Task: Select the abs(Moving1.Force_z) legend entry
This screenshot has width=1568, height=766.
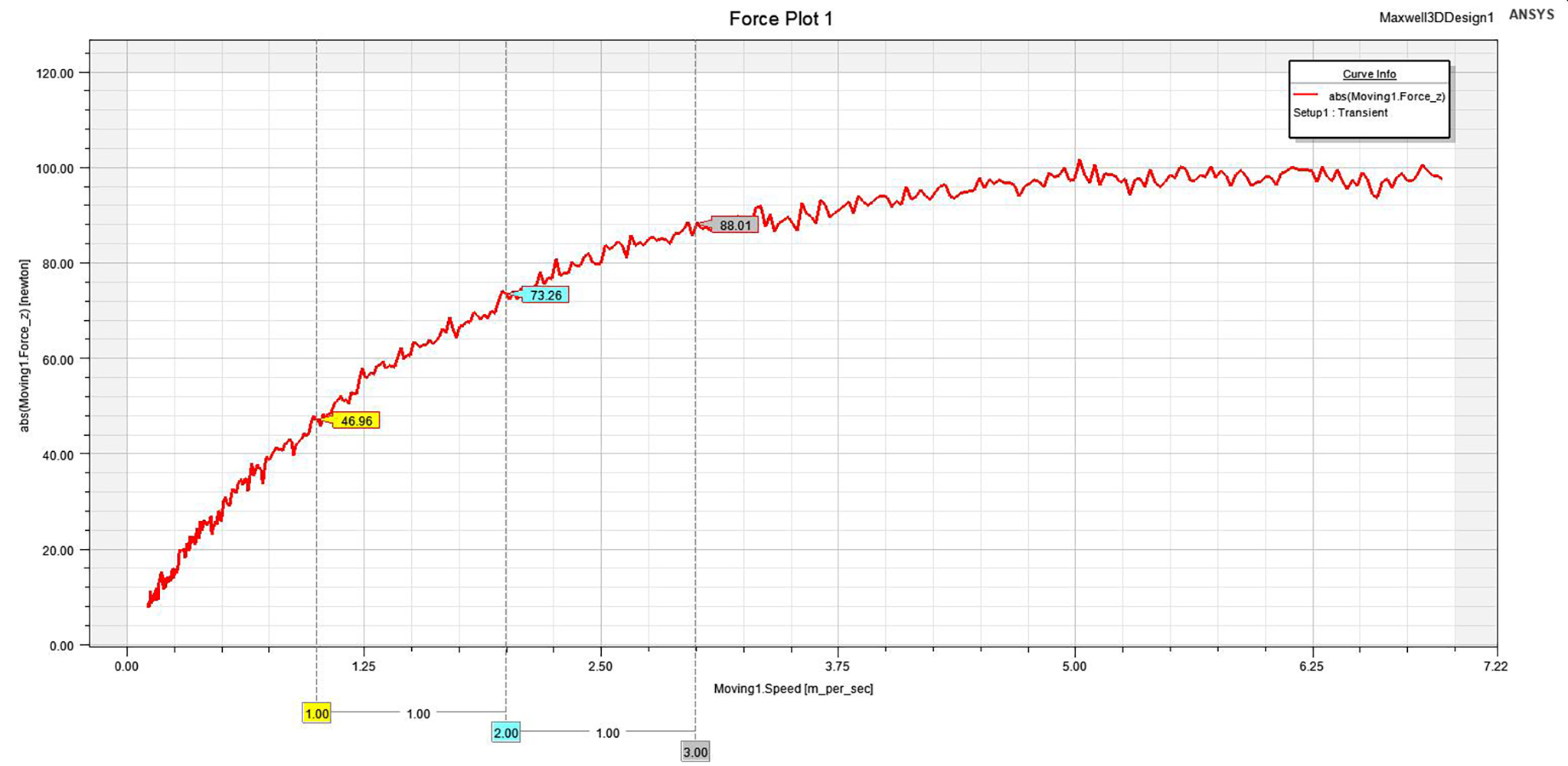Action: click(x=1387, y=97)
